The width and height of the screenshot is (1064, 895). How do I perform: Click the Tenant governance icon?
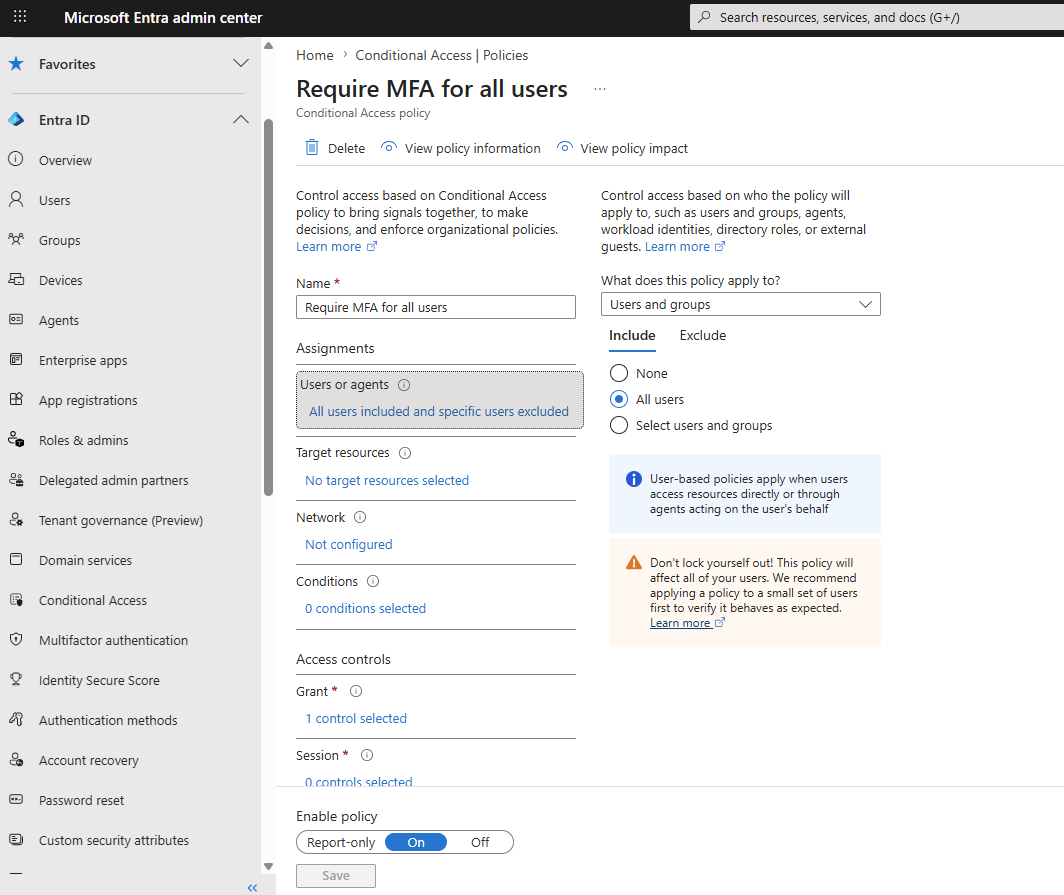(x=16, y=519)
